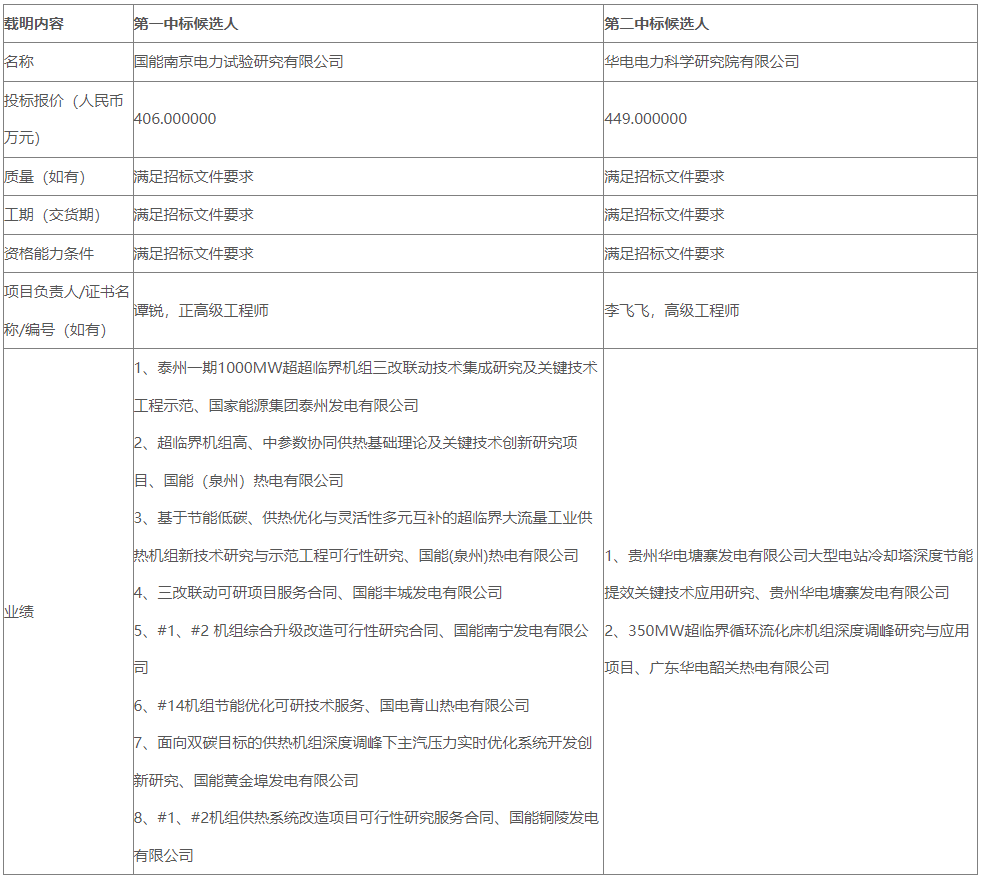Click second candidate's 350MW超临界循环流化床 item

[787, 631]
